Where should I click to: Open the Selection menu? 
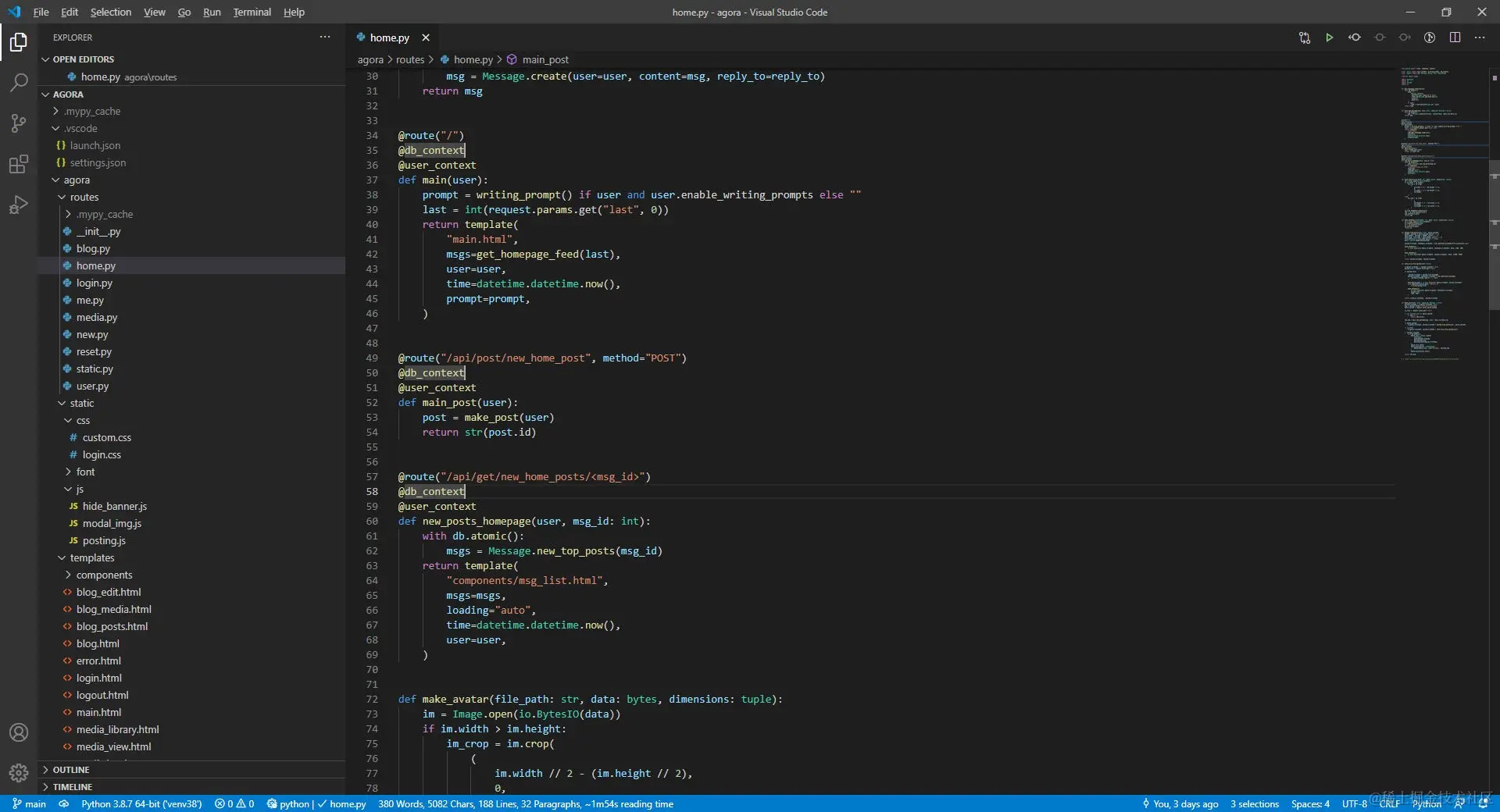[x=111, y=12]
